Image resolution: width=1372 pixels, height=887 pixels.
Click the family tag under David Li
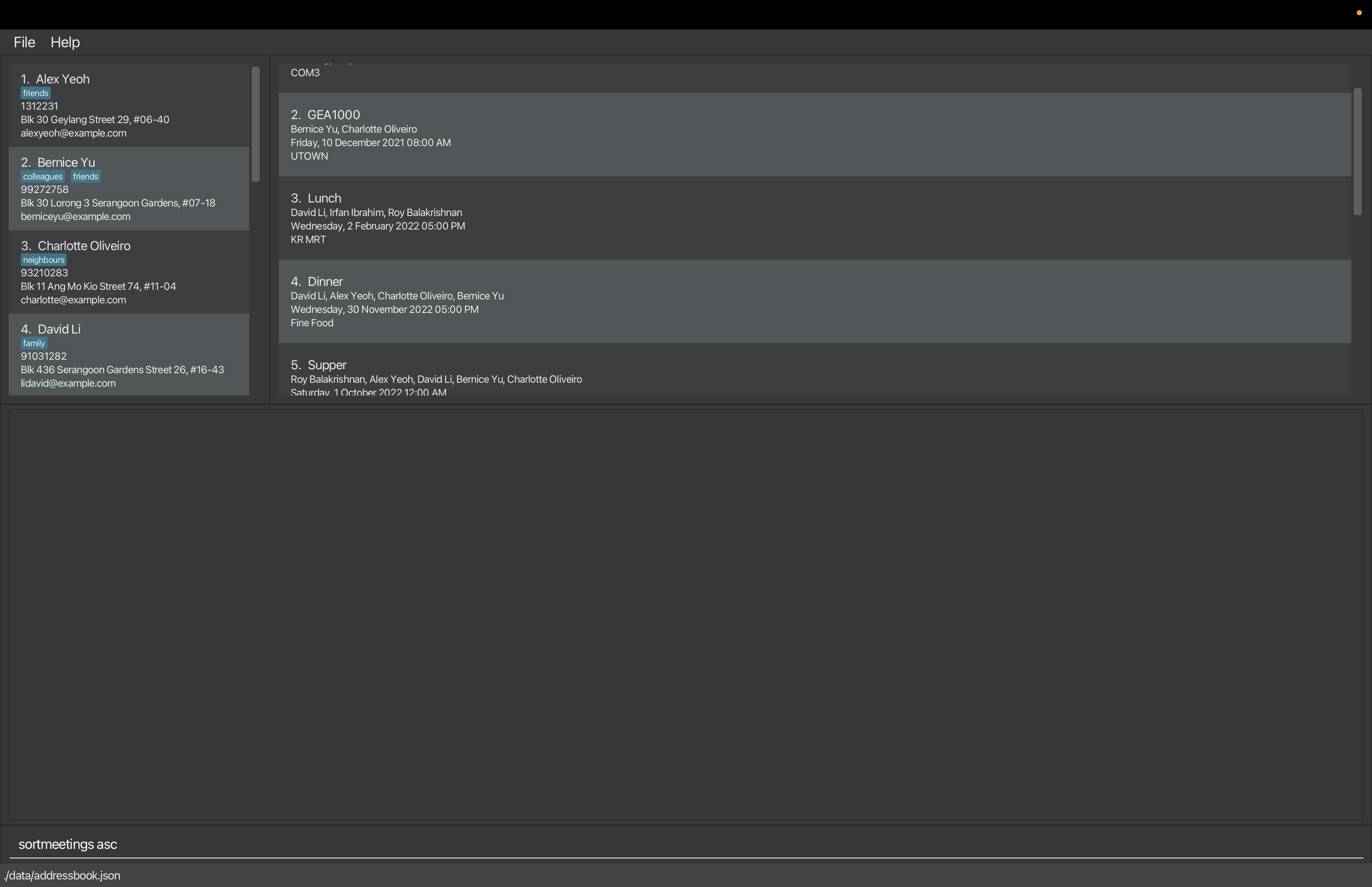click(34, 343)
